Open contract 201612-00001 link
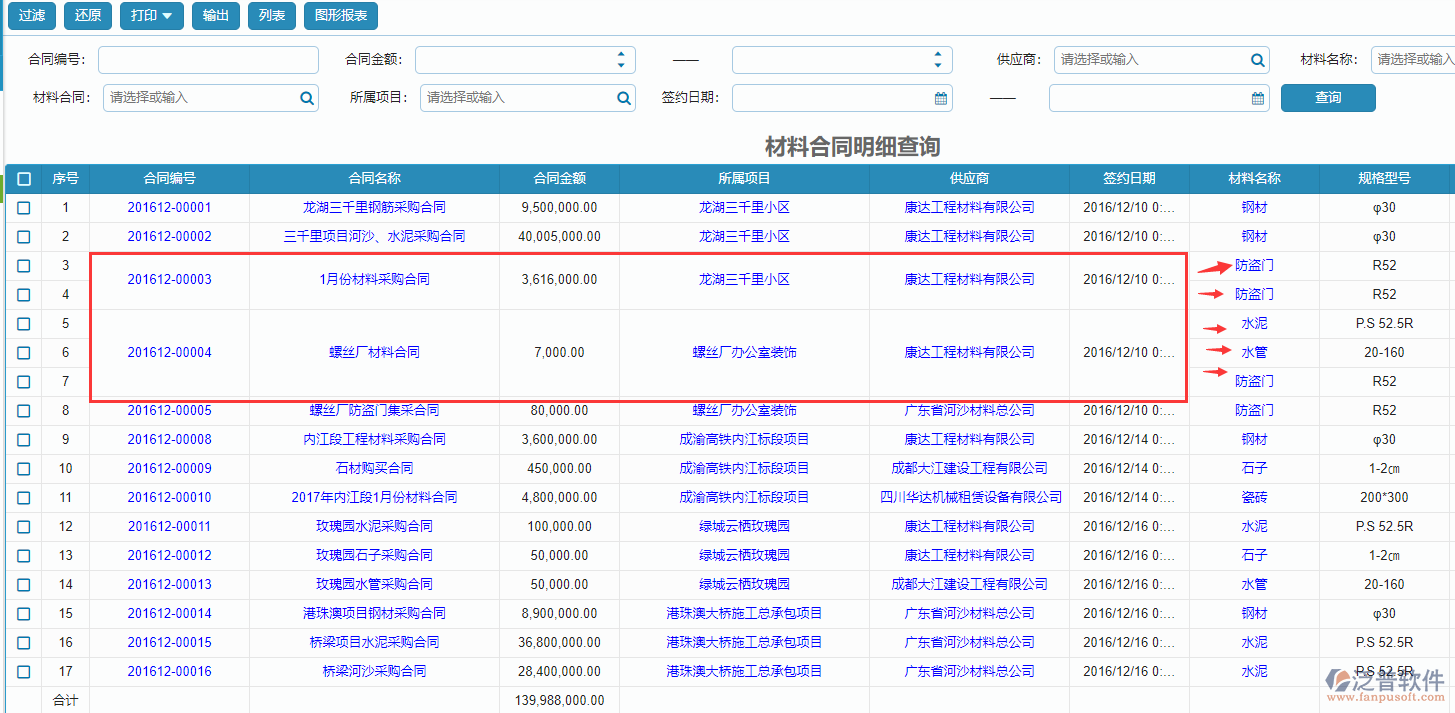The height and width of the screenshot is (713, 1455). point(169,207)
